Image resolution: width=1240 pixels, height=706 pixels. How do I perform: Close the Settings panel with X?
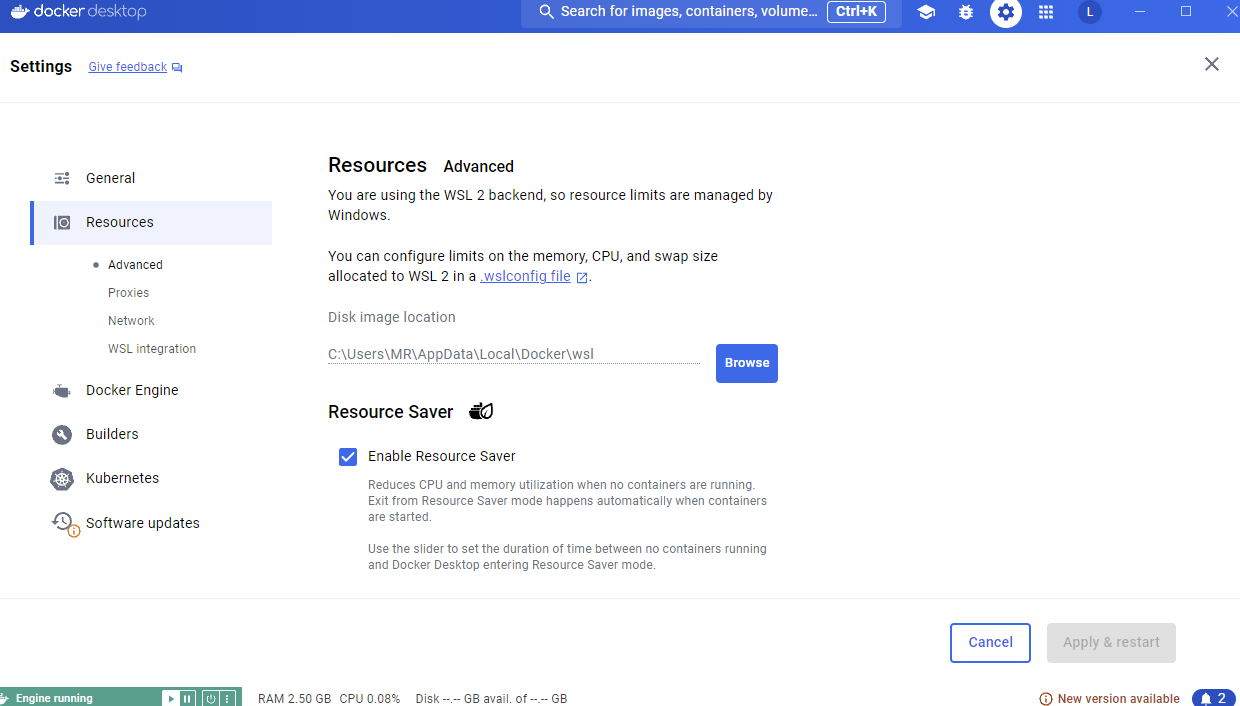pyautogui.click(x=1212, y=64)
